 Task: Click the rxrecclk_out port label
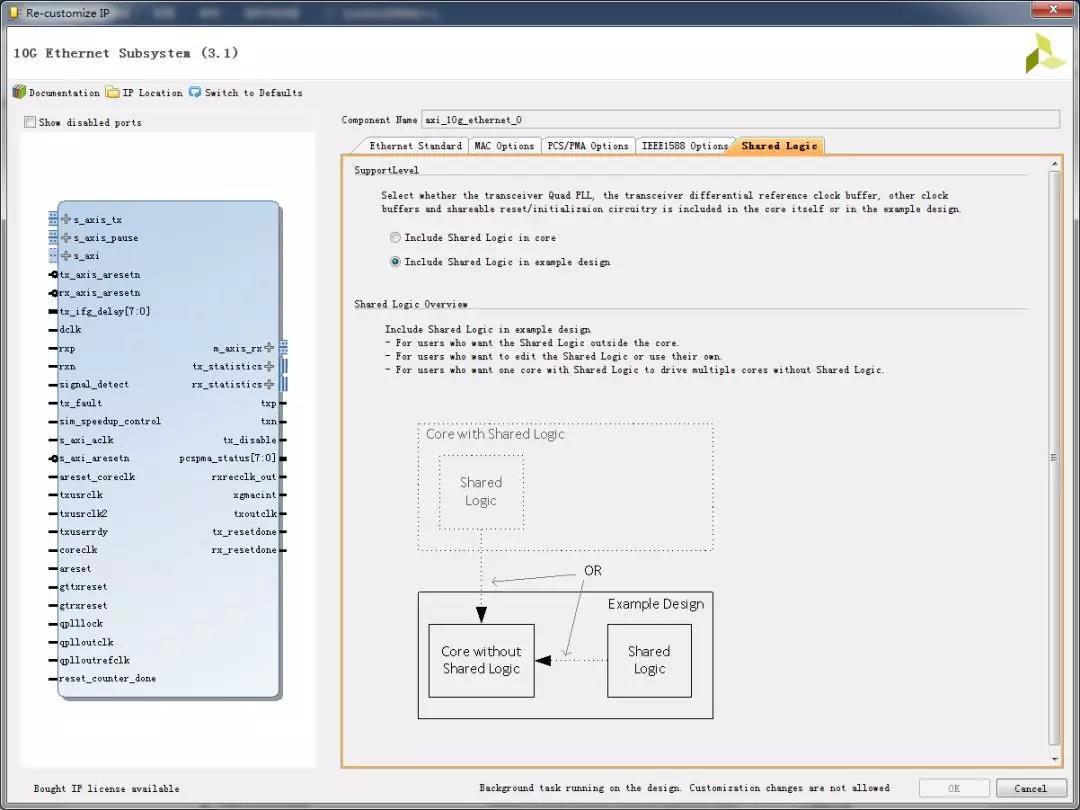click(244, 477)
